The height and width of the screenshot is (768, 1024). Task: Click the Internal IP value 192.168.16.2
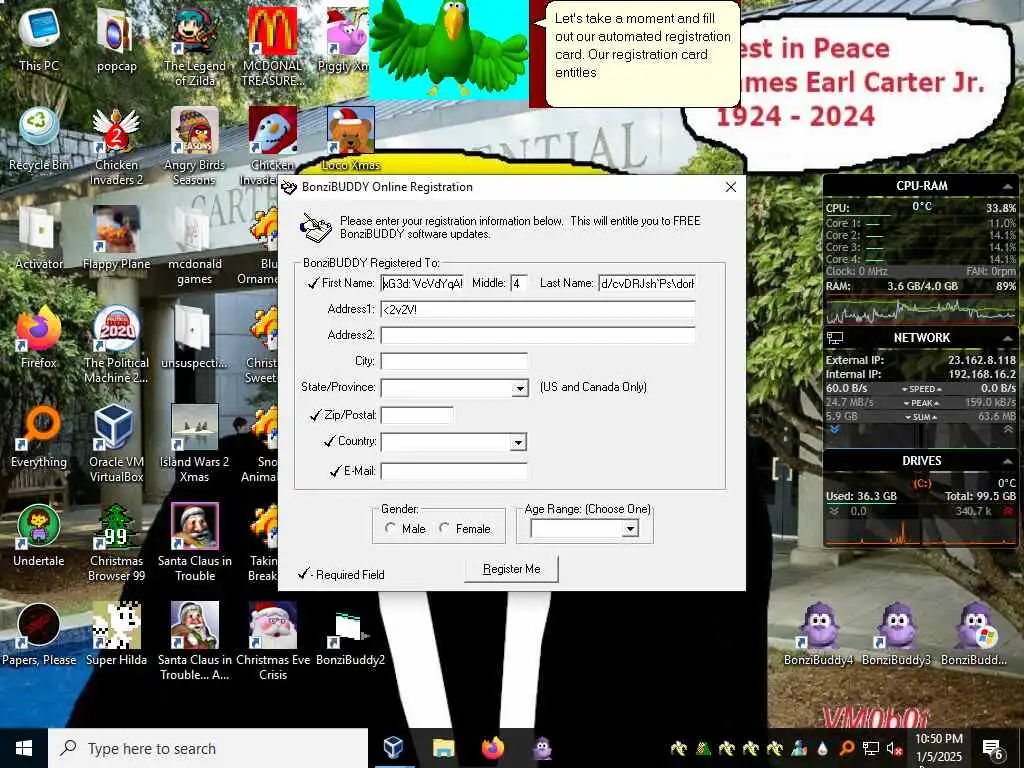pyautogui.click(x=982, y=374)
